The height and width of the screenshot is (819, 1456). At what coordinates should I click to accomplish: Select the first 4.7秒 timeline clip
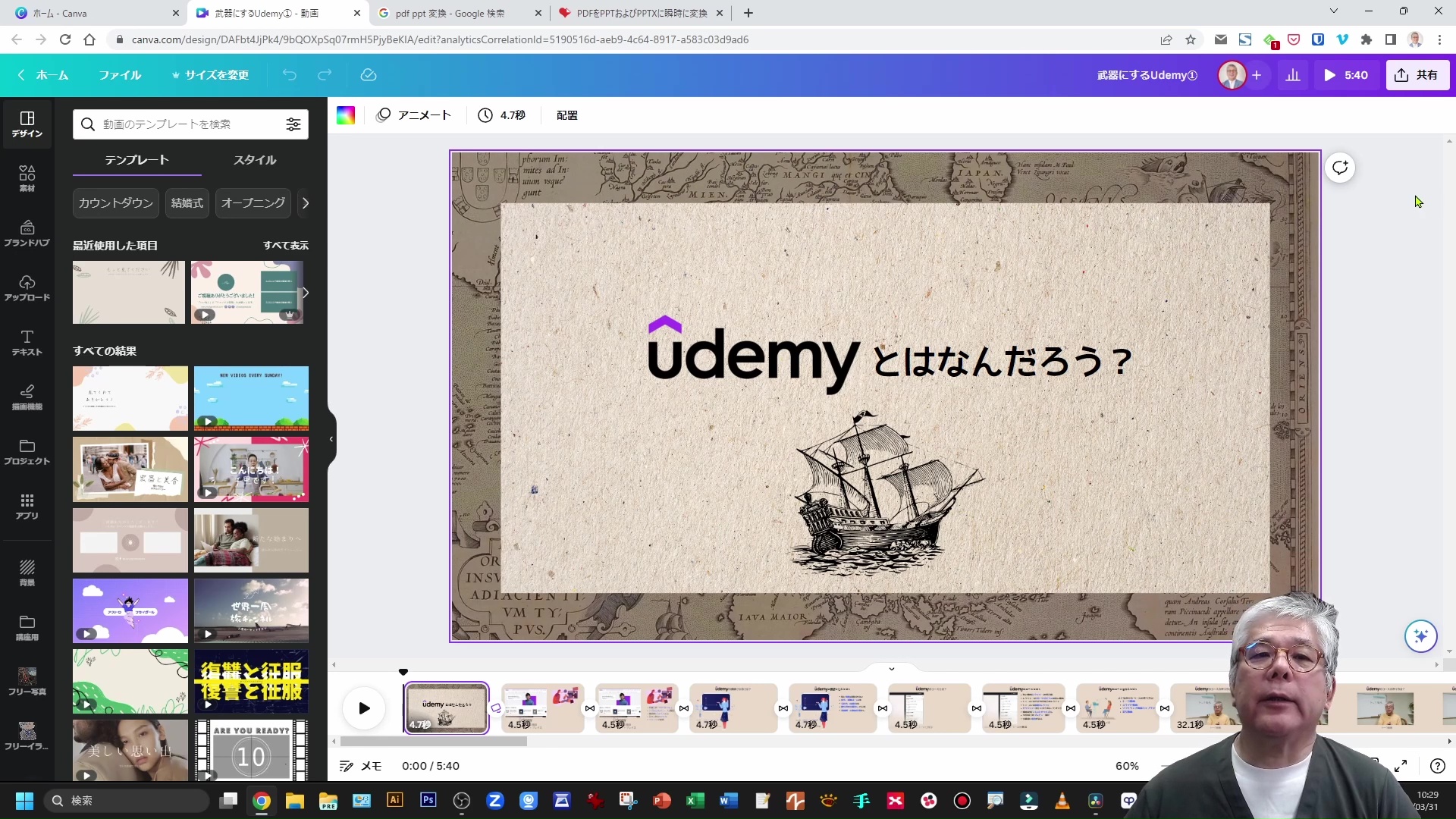446,708
